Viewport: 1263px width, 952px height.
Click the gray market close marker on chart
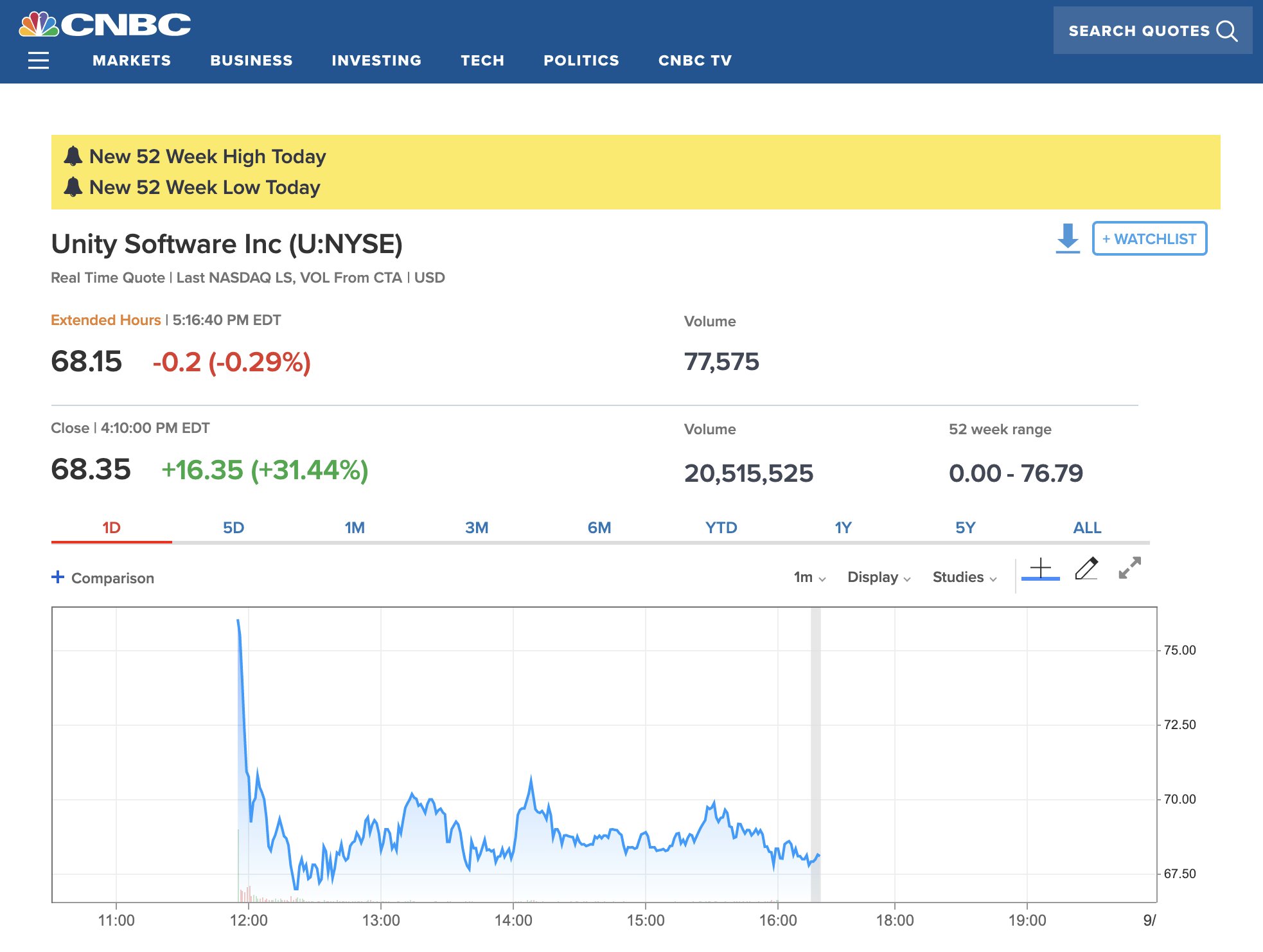point(816,754)
